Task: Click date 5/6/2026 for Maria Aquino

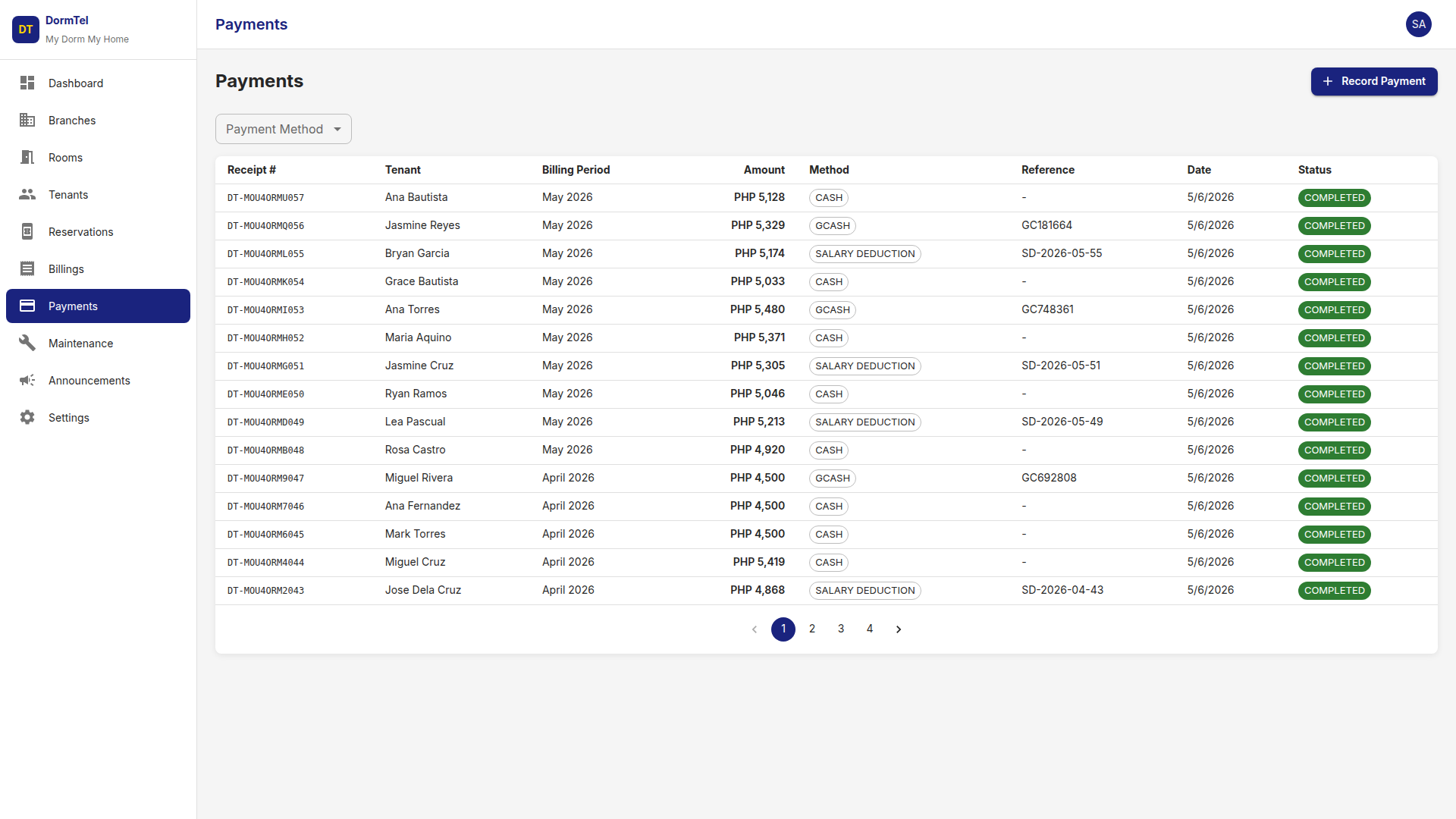Action: (1210, 337)
